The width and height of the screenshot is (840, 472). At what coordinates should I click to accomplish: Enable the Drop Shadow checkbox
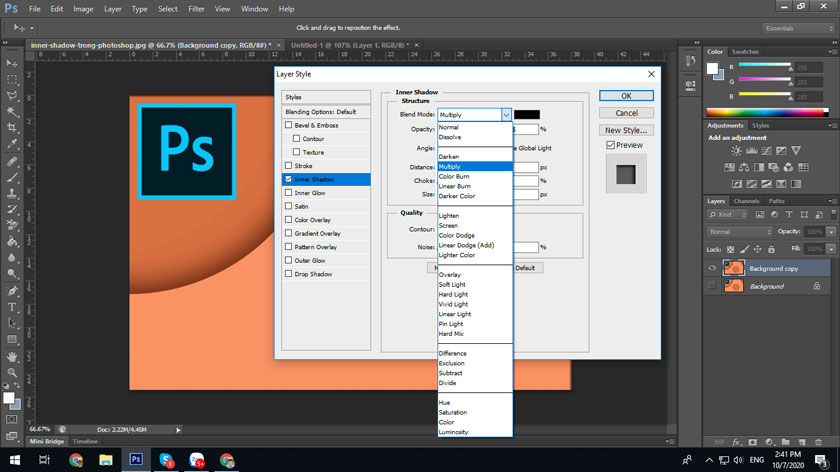(289, 273)
